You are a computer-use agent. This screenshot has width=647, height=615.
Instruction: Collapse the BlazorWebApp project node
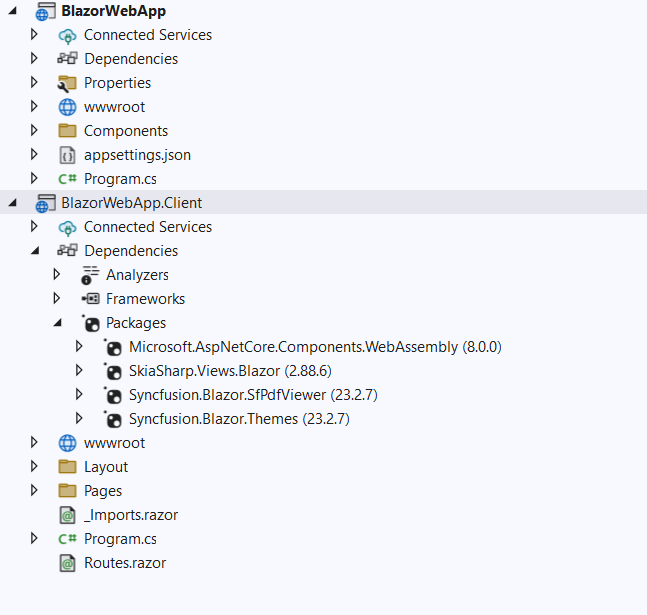click(13, 11)
